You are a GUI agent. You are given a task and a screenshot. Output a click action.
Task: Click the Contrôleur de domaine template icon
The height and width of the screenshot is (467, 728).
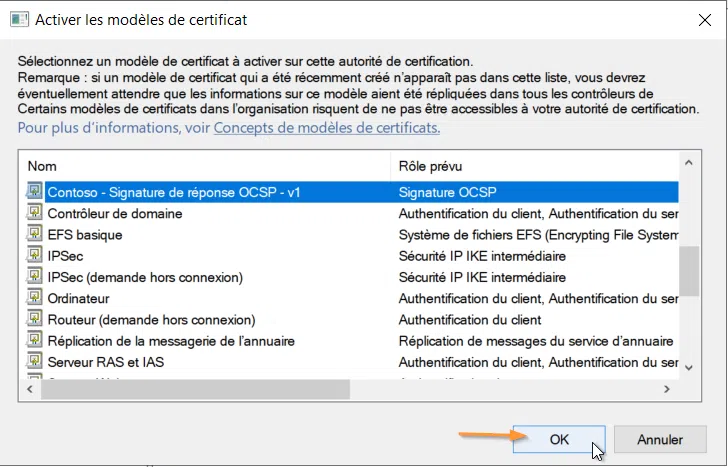35,213
